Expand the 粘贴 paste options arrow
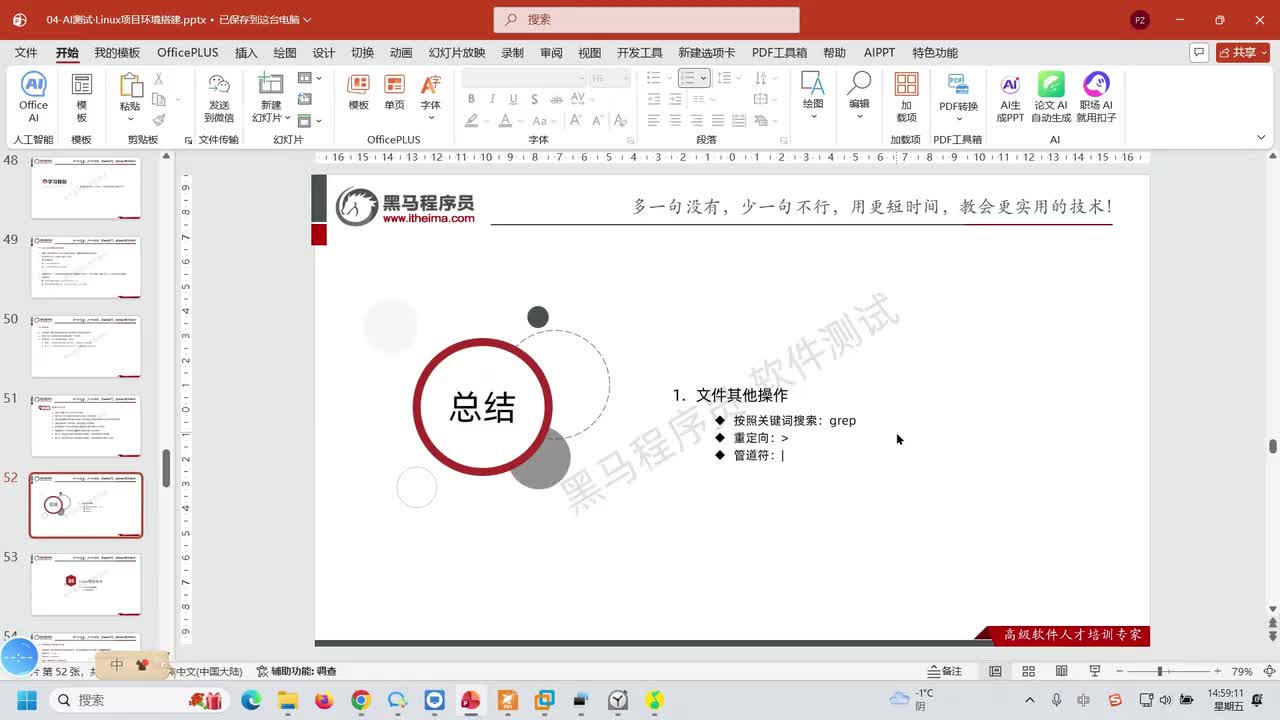 (x=130, y=120)
